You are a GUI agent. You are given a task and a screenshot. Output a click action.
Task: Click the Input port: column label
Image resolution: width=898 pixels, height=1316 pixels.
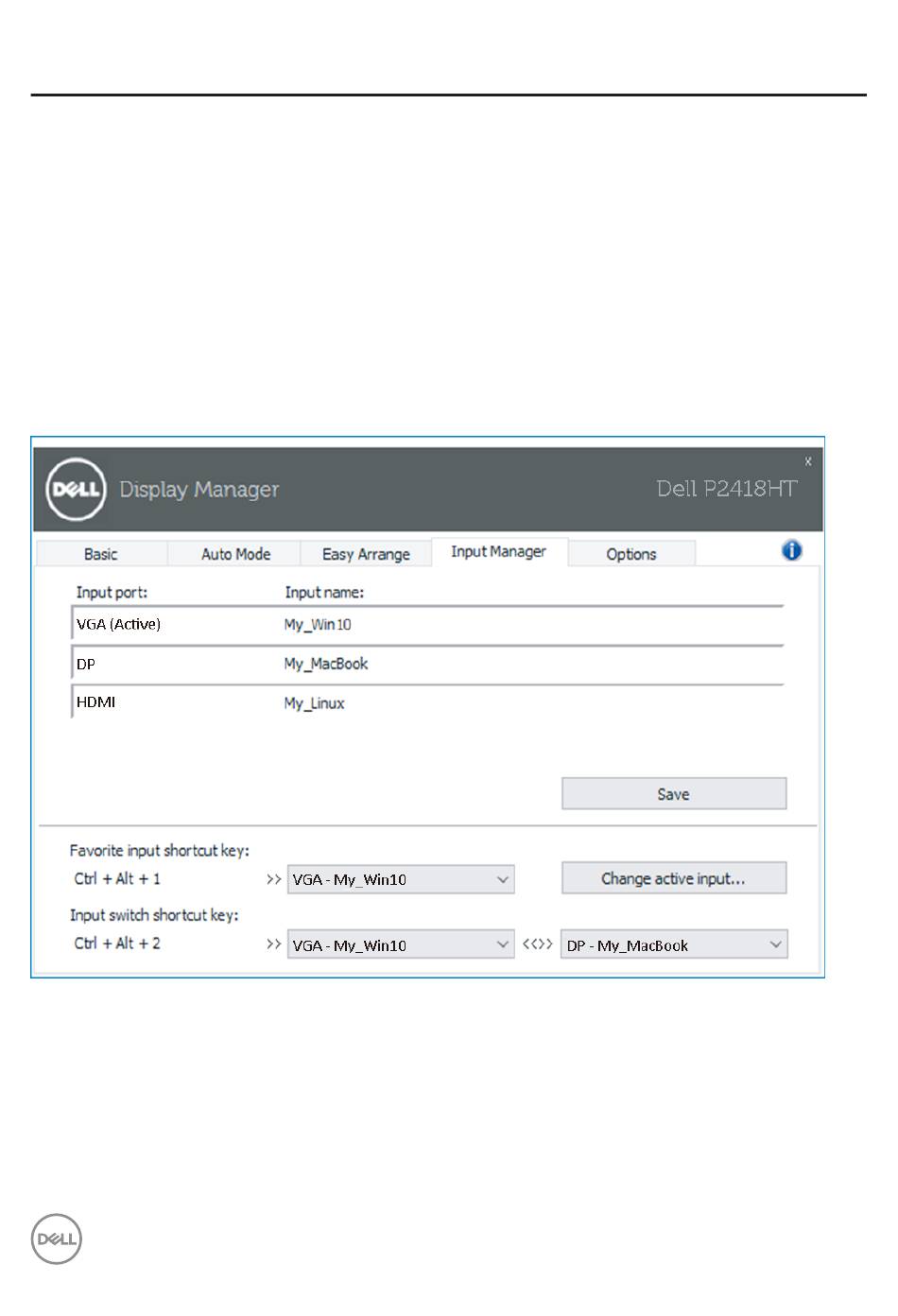[x=112, y=593]
